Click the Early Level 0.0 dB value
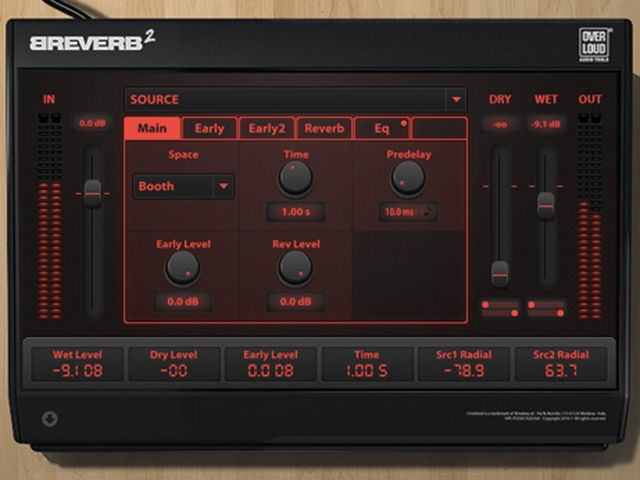This screenshot has height=480, width=640. pyautogui.click(x=182, y=302)
